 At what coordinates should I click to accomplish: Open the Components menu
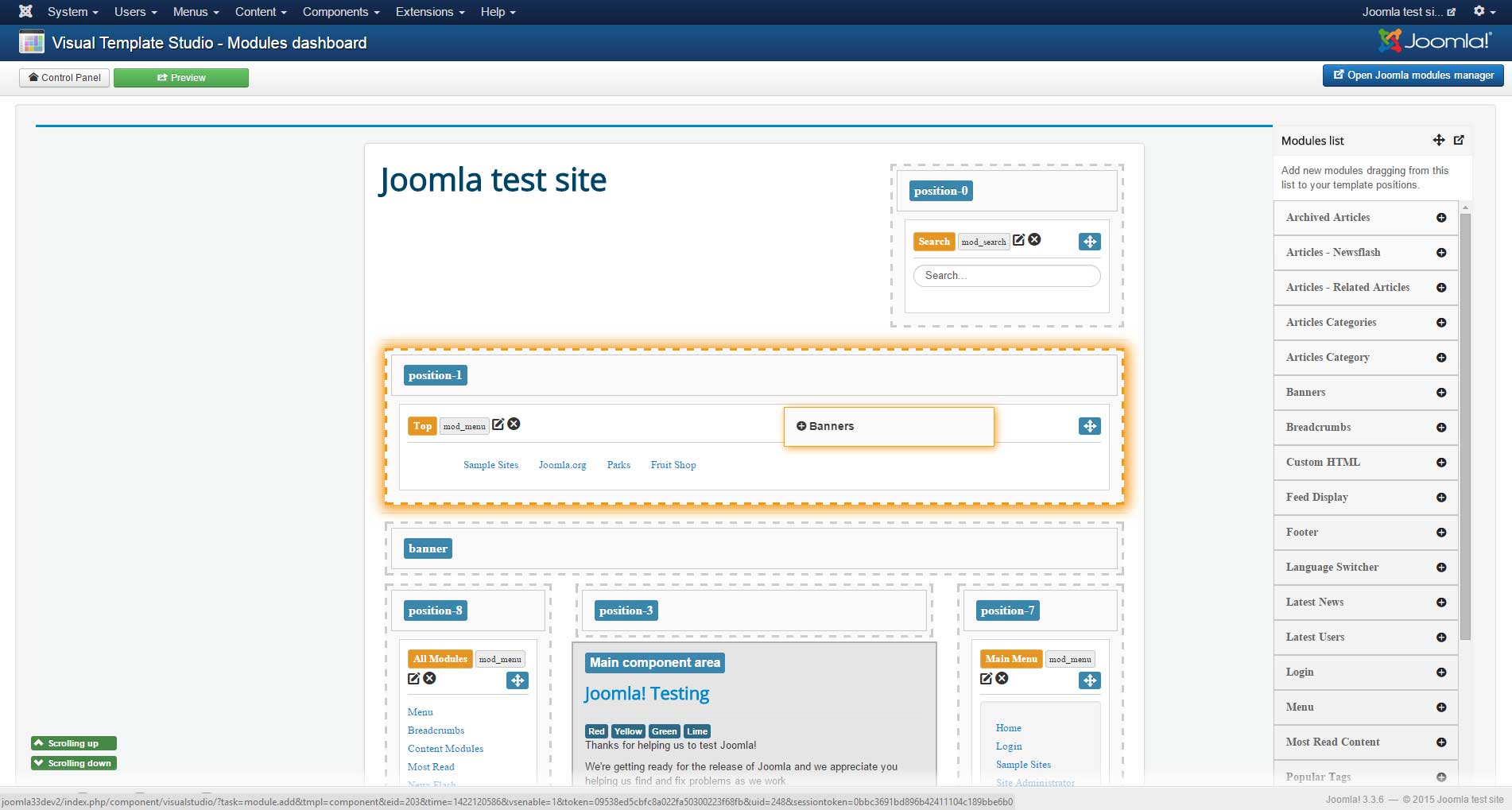[x=341, y=12]
